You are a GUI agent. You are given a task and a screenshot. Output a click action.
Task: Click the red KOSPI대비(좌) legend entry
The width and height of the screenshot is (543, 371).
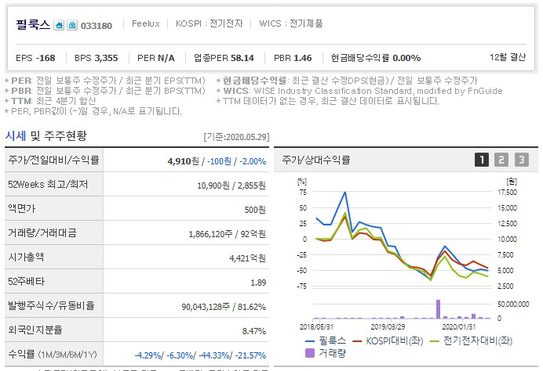point(388,341)
